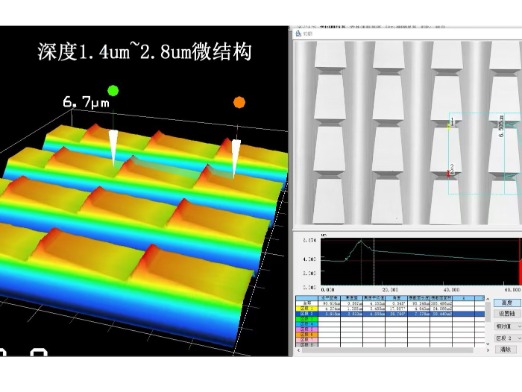The image size is (522, 392).
Task: Select the orange segment row label
Action: pos(306,334)
